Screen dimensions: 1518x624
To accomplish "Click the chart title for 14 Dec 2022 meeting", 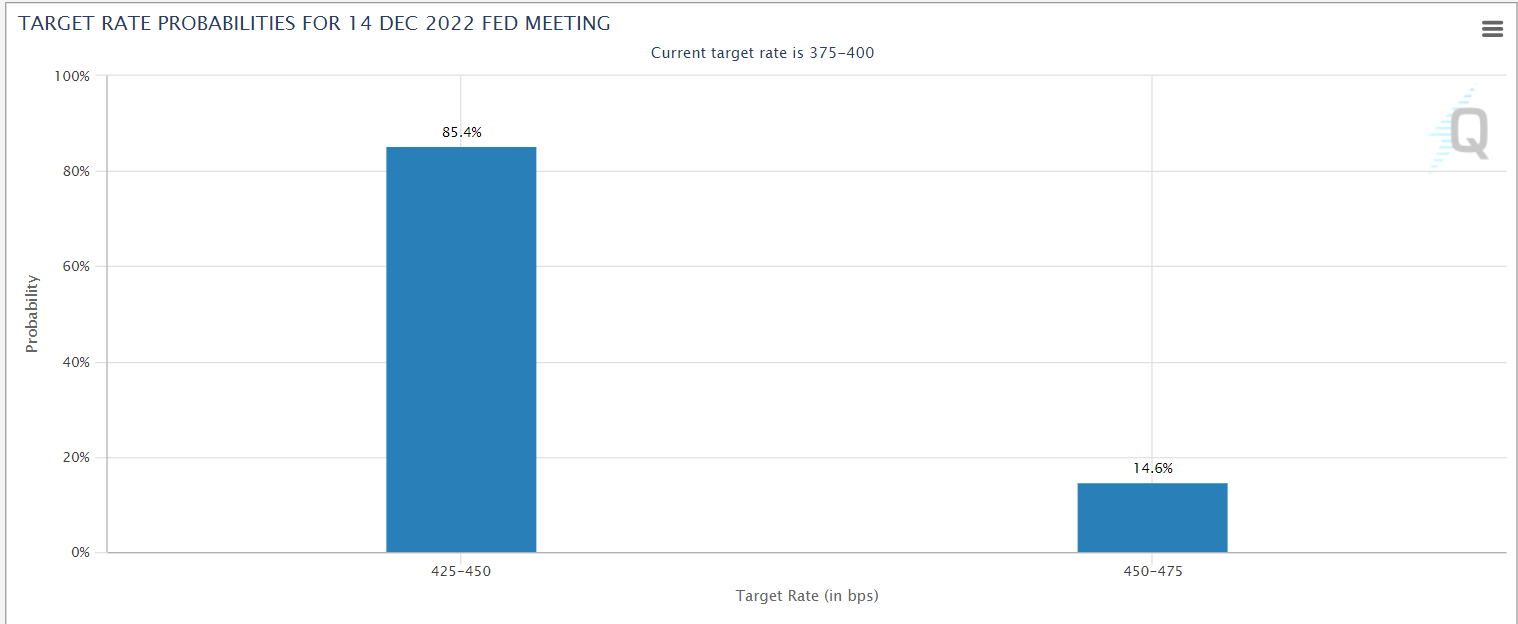I will [314, 23].
